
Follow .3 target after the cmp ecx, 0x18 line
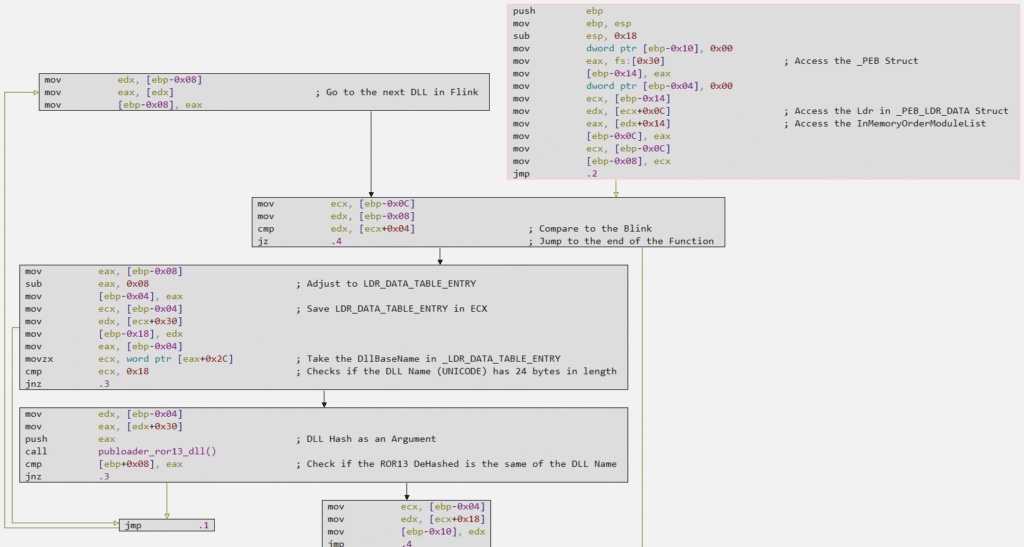click(103, 384)
